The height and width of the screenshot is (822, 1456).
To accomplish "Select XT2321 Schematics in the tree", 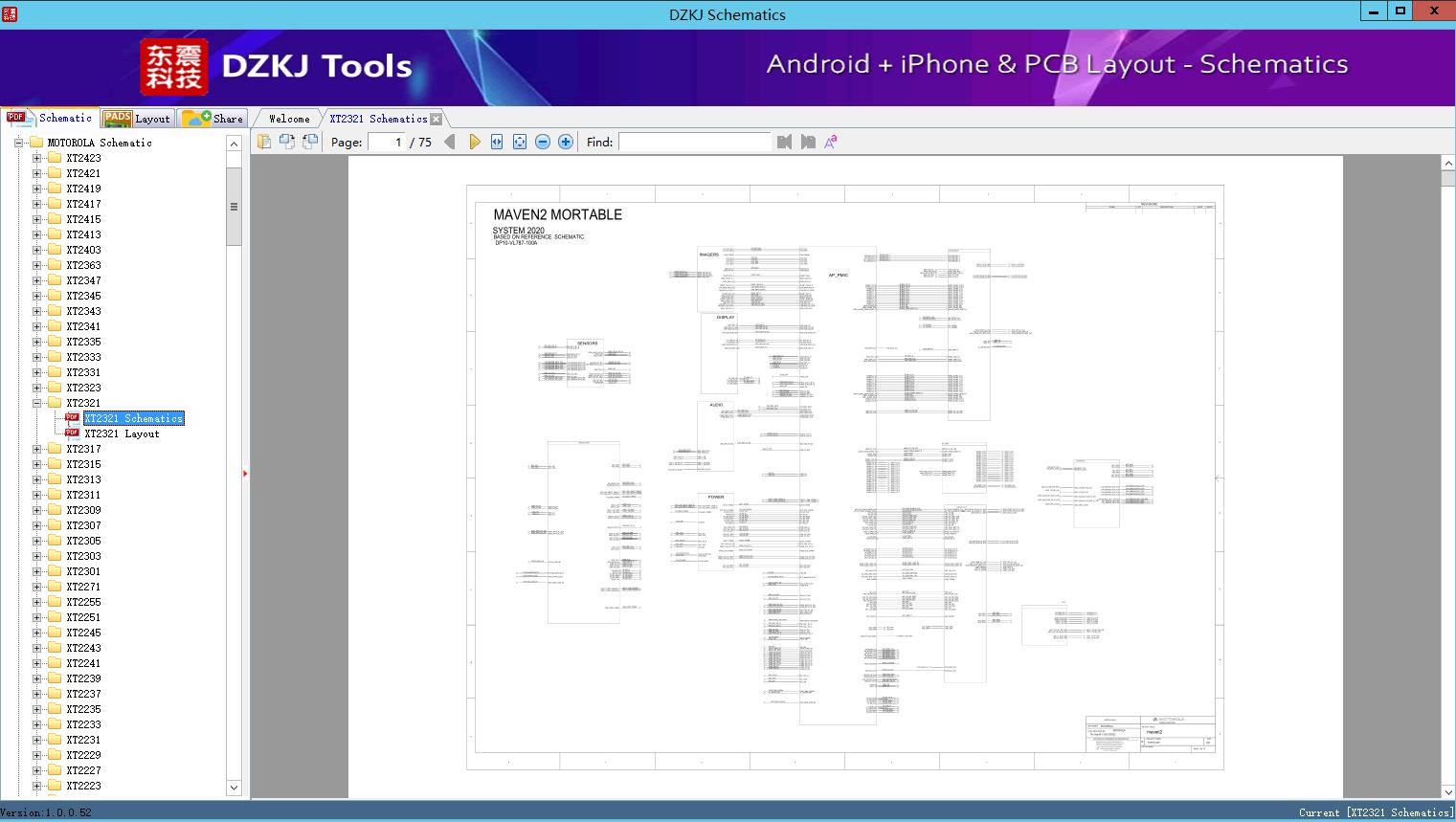I will click(x=133, y=418).
